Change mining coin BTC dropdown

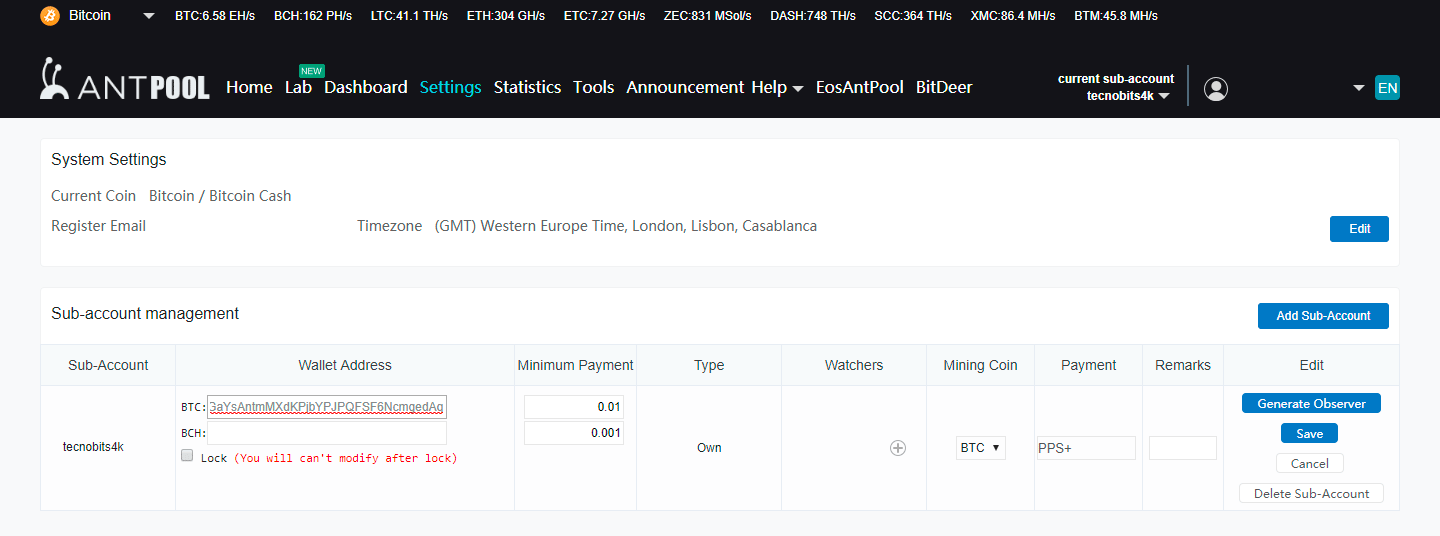(980, 448)
